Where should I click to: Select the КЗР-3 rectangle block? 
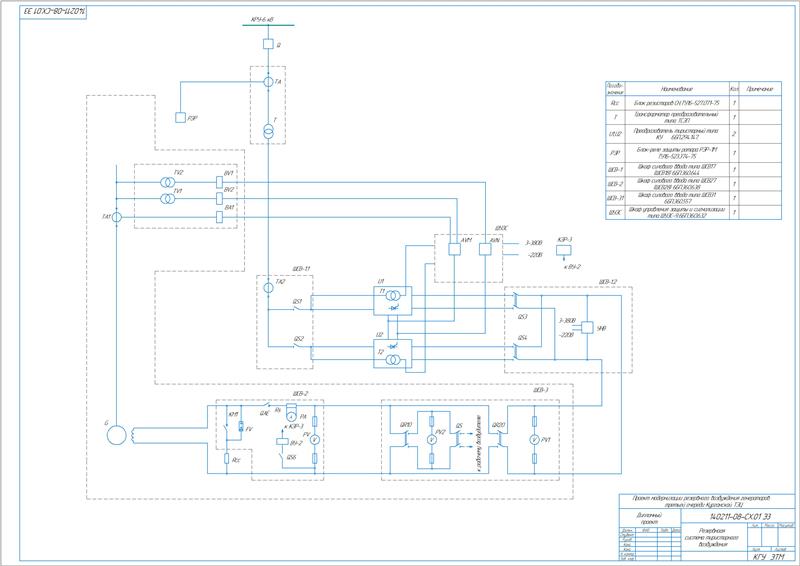pos(564,250)
